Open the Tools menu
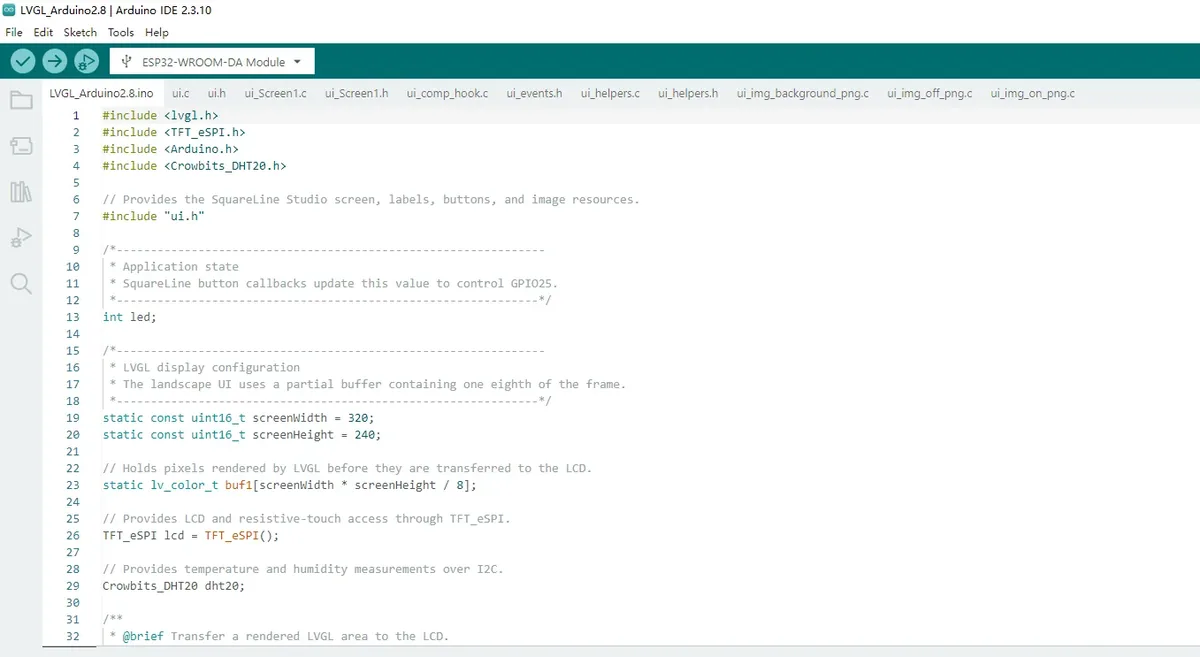This screenshot has height=657, width=1200. (121, 32)
